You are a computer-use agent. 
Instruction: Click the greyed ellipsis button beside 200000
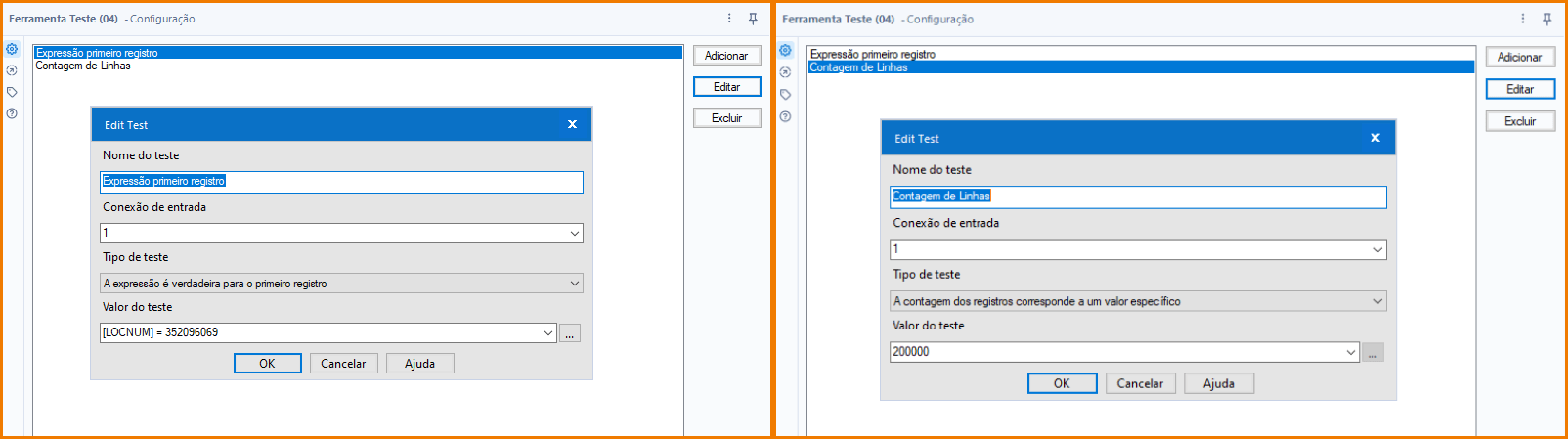pos(1373,352)
